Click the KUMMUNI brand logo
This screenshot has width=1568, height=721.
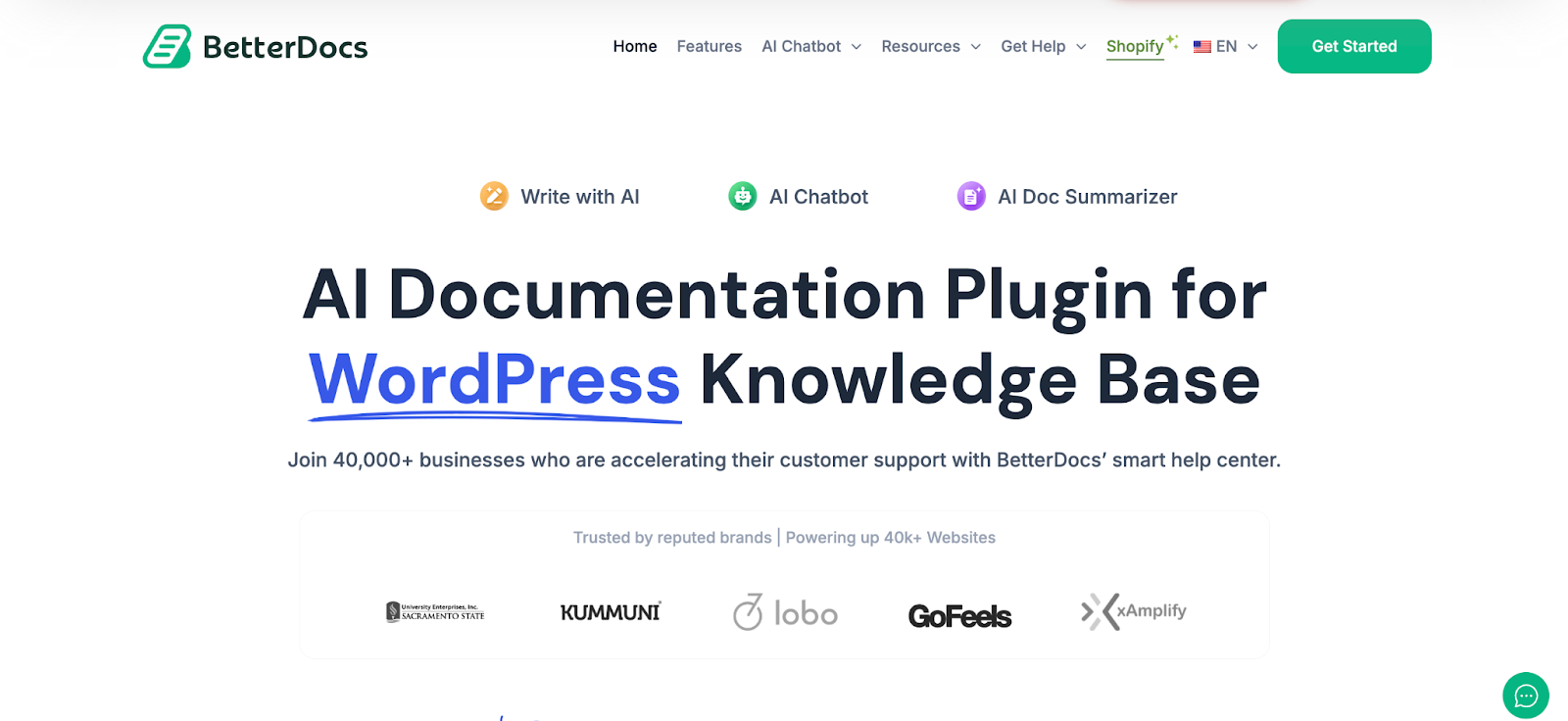coord(611,612)
